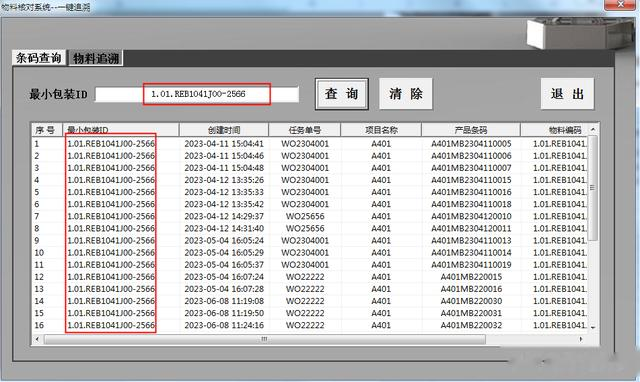Click the vertical scrollbar thumb
Viewport: 640px width, 382px height.
coord(593,188)
